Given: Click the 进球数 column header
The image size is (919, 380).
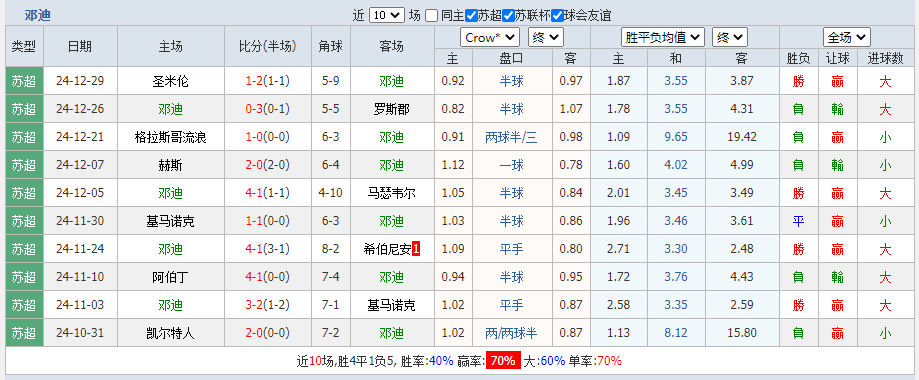Looking at the screenshot, I should pos(885,58).
